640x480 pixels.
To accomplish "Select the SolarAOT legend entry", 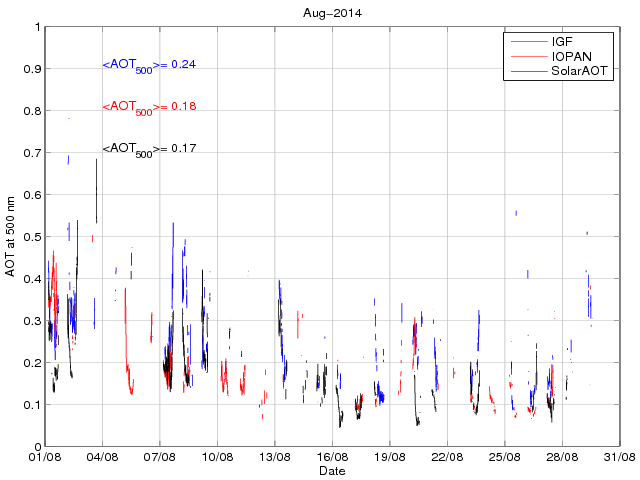I will [580, 72].
